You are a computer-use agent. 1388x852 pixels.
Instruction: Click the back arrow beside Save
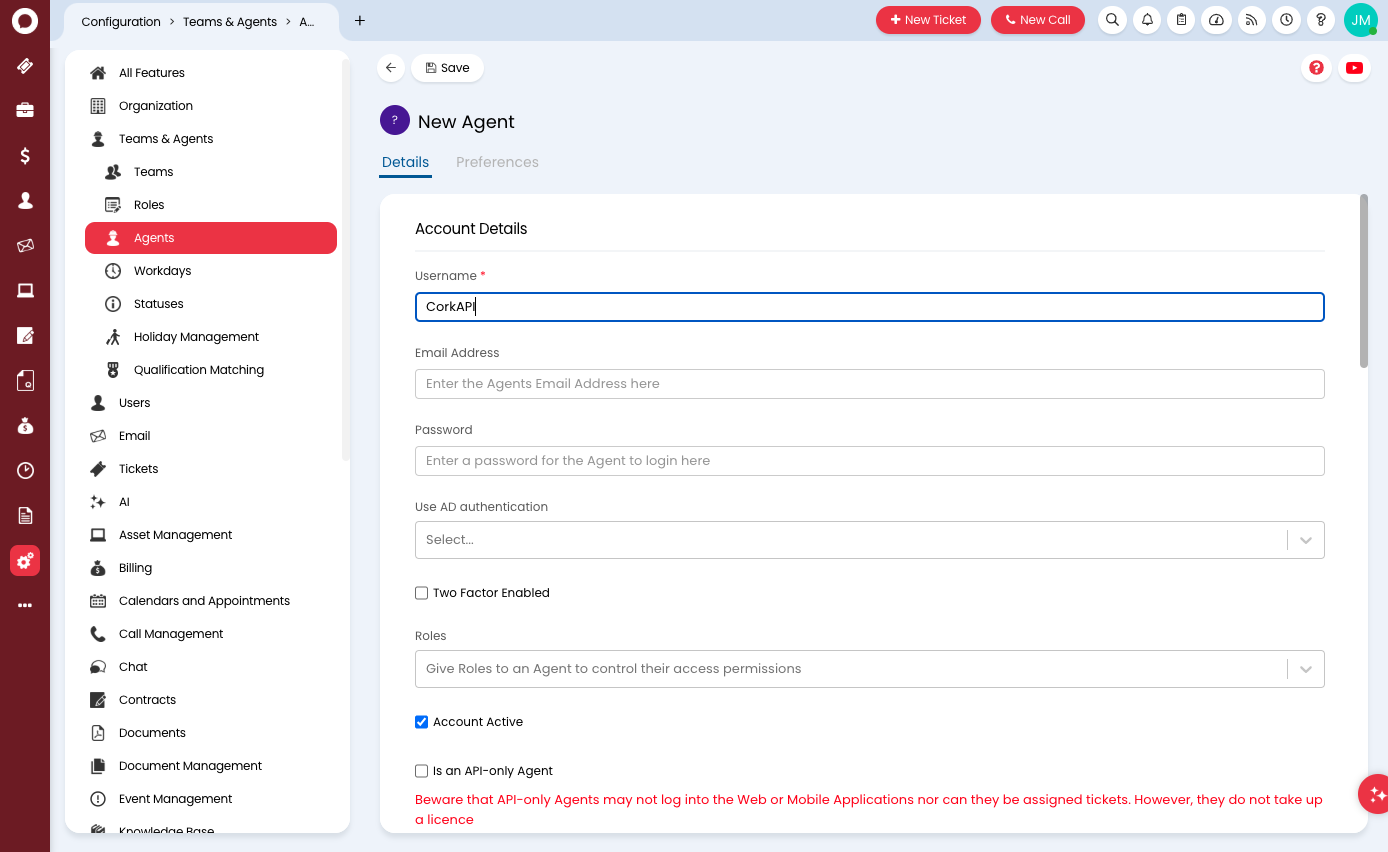point(391,68)
